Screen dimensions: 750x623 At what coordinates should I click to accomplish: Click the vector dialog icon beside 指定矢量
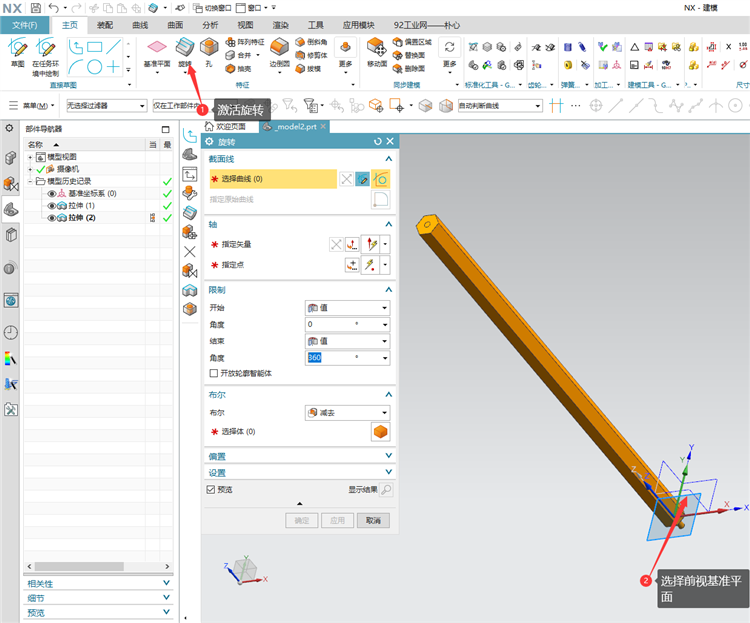pyautogui.click(x=352, y=245)
